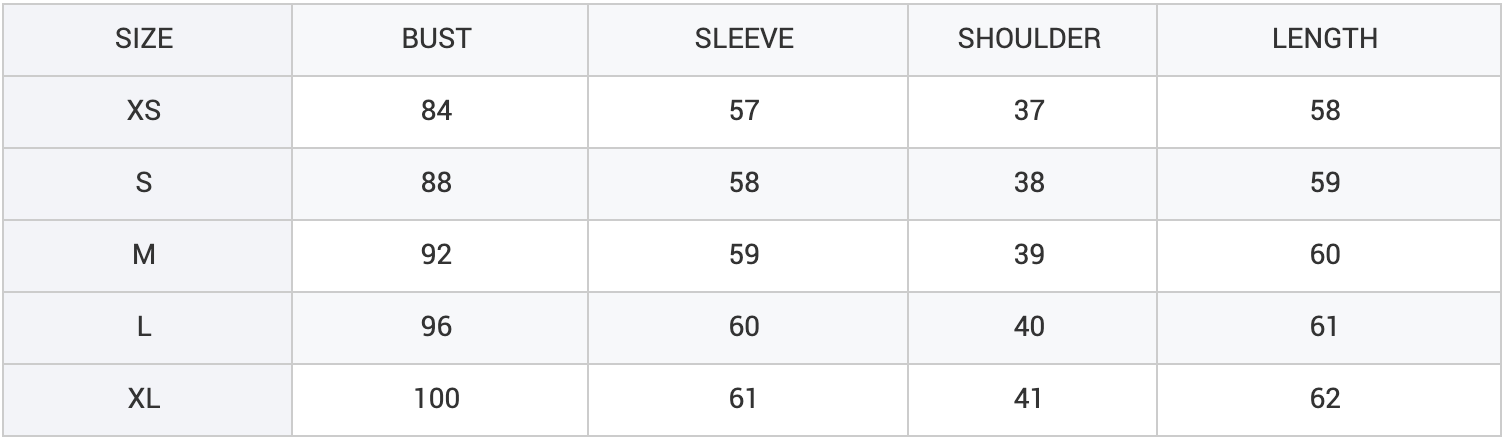Click the LENGTH column header
This screenshot has height=444, width=1504.
[x=1324, y=39]
